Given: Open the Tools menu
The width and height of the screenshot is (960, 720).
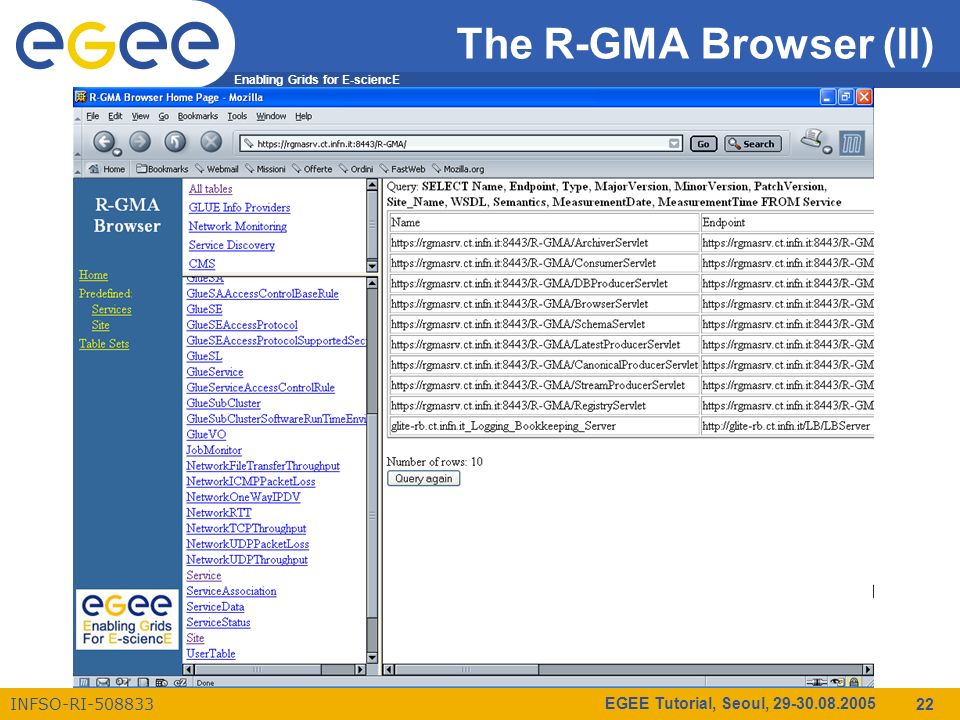Looking at the screenshot, I should (x=237, y=116).
